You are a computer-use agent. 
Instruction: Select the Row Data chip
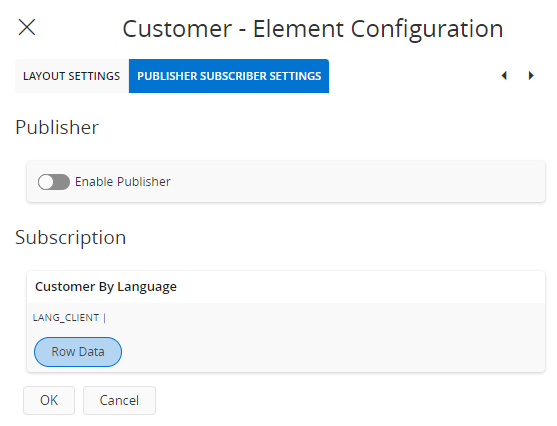tap(78, 352)
